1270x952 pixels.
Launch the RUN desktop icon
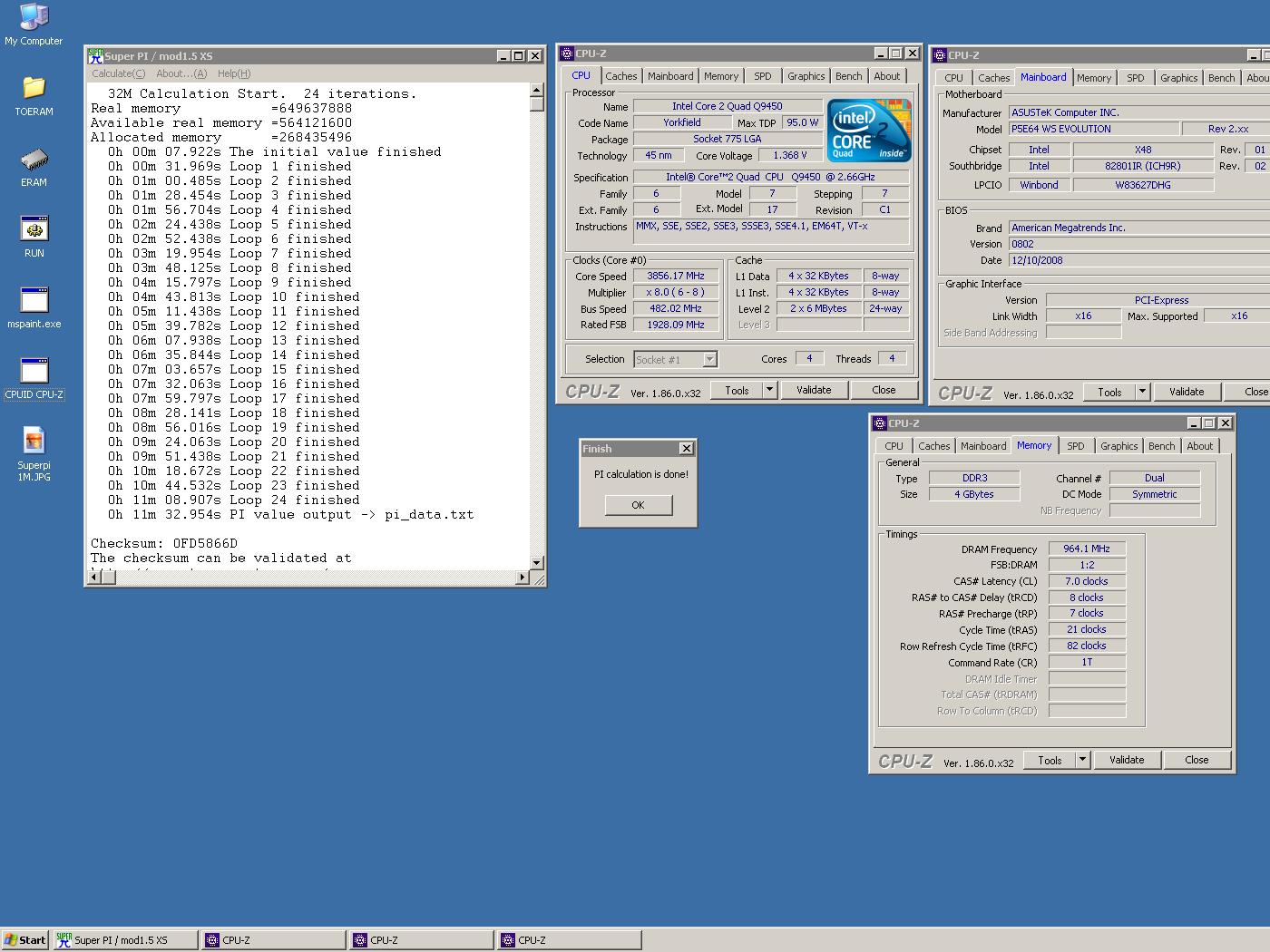click(x=34, y=237)
